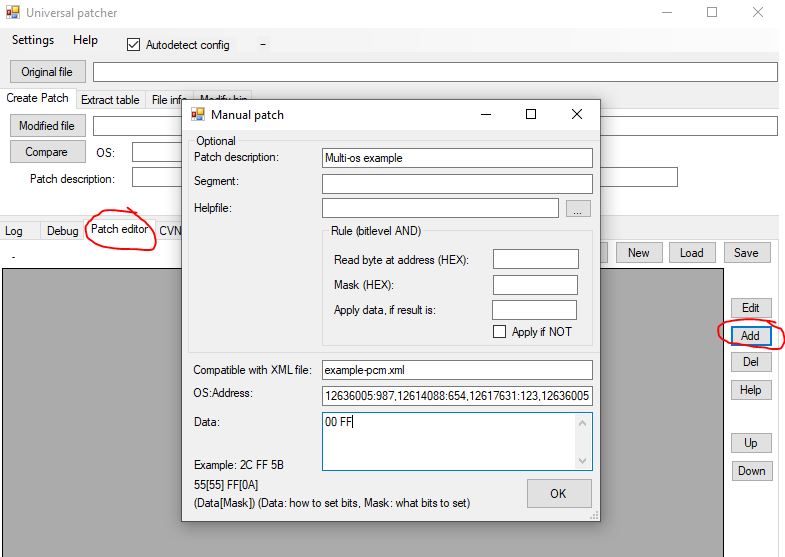Open the Help menu

point(85,40)
